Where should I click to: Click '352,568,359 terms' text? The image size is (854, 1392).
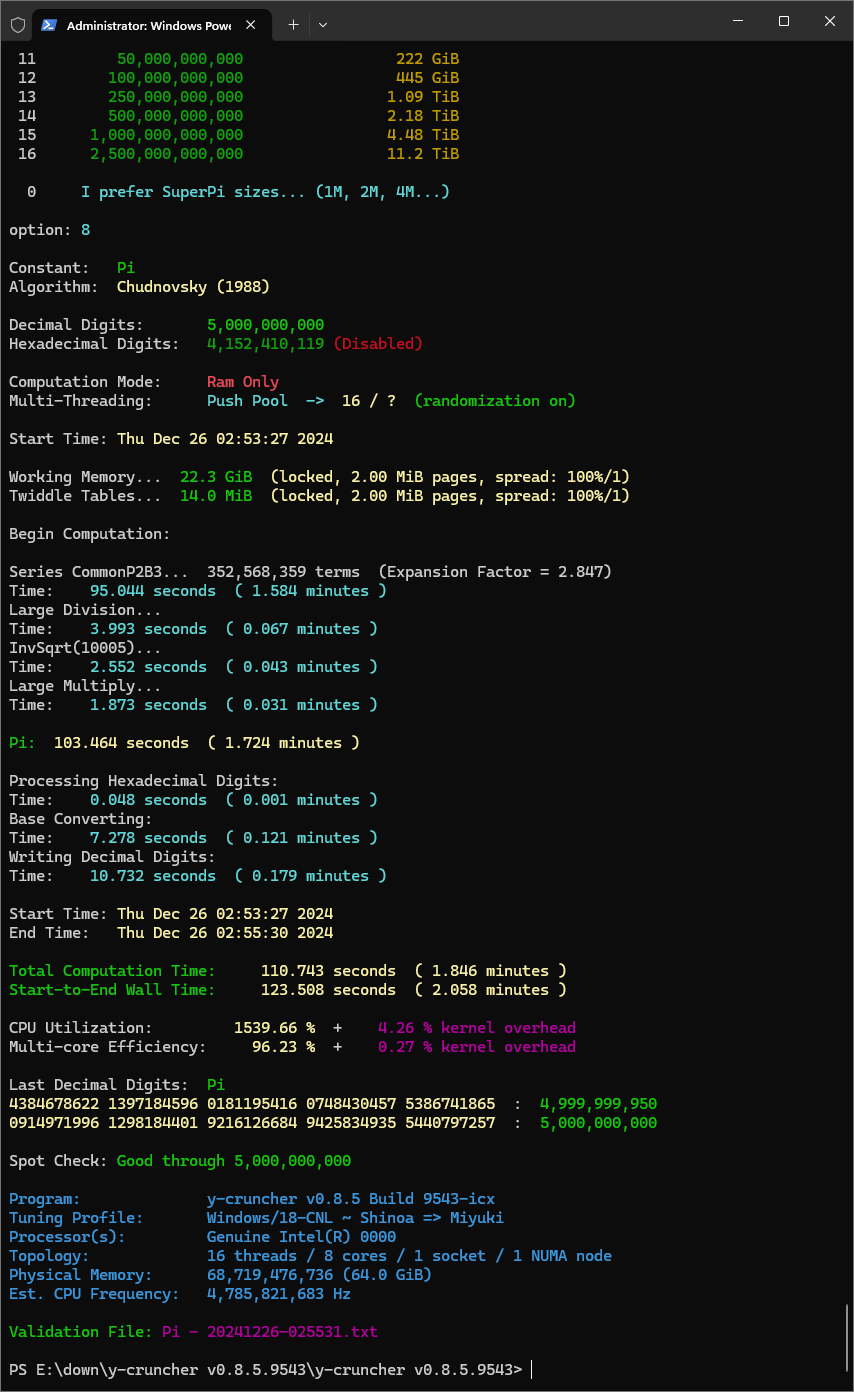tap(283, 572)
